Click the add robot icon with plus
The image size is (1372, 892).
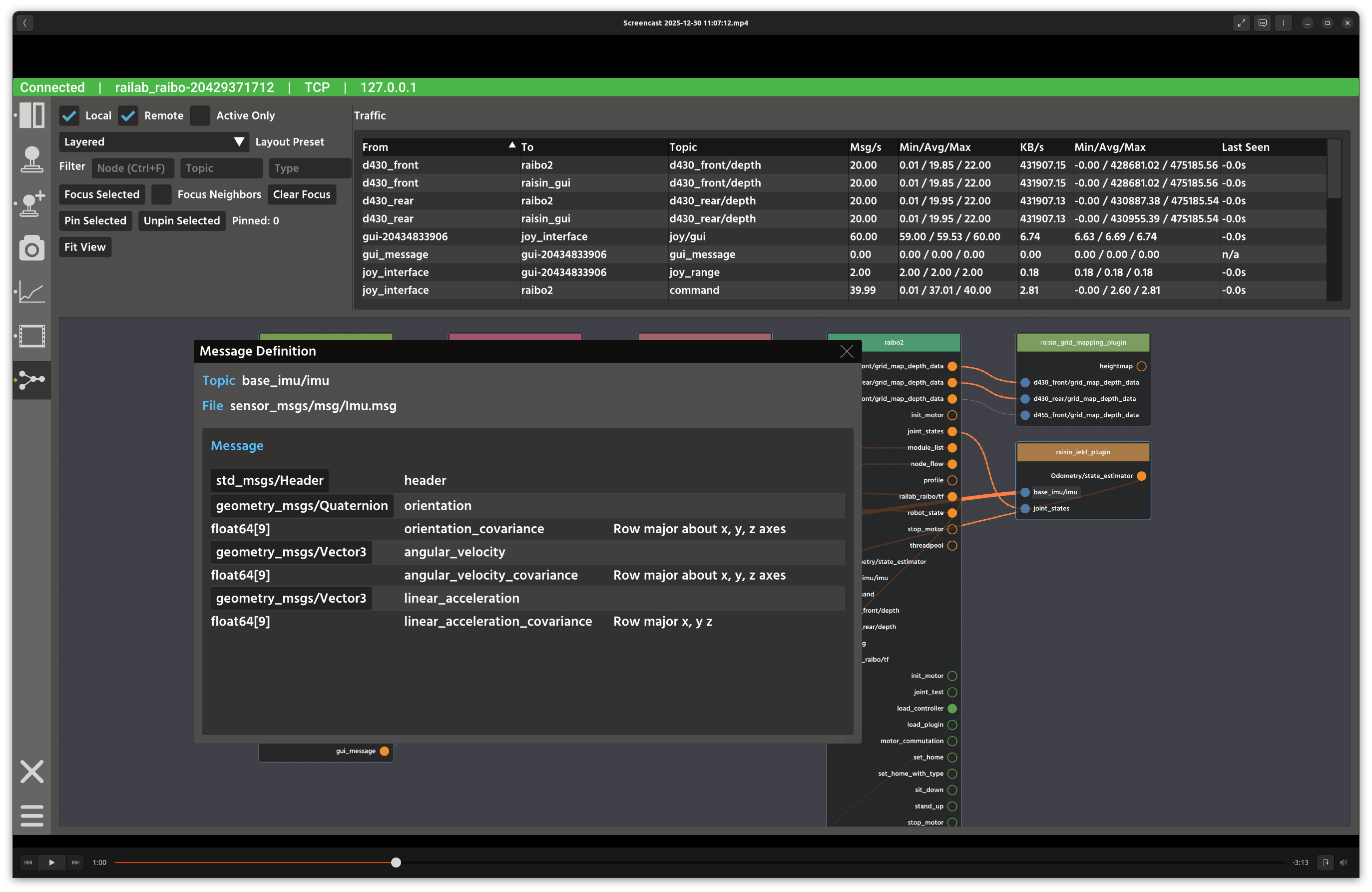click(x=31, y=203)
